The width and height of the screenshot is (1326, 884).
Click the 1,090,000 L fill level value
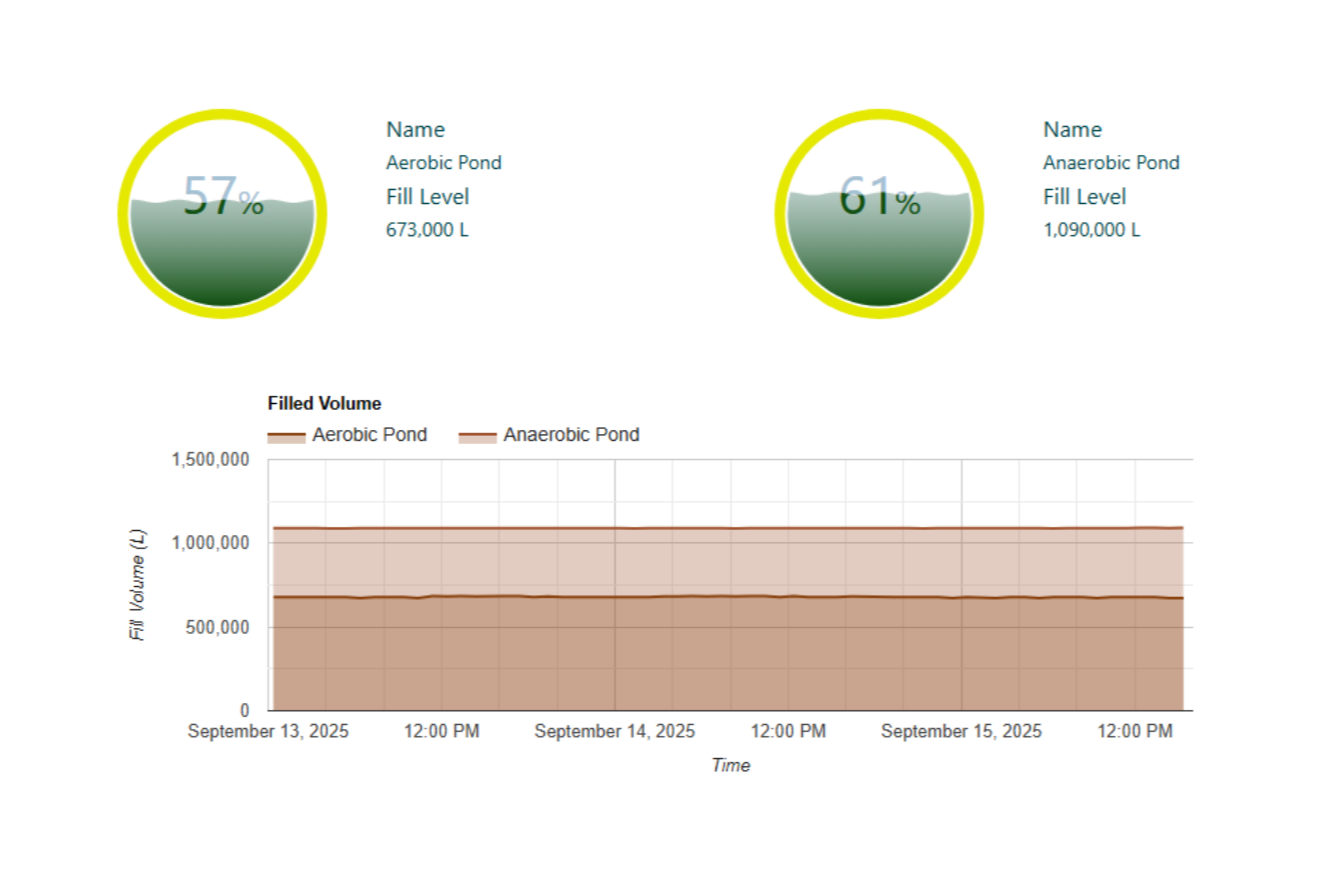click(1091, 230)
